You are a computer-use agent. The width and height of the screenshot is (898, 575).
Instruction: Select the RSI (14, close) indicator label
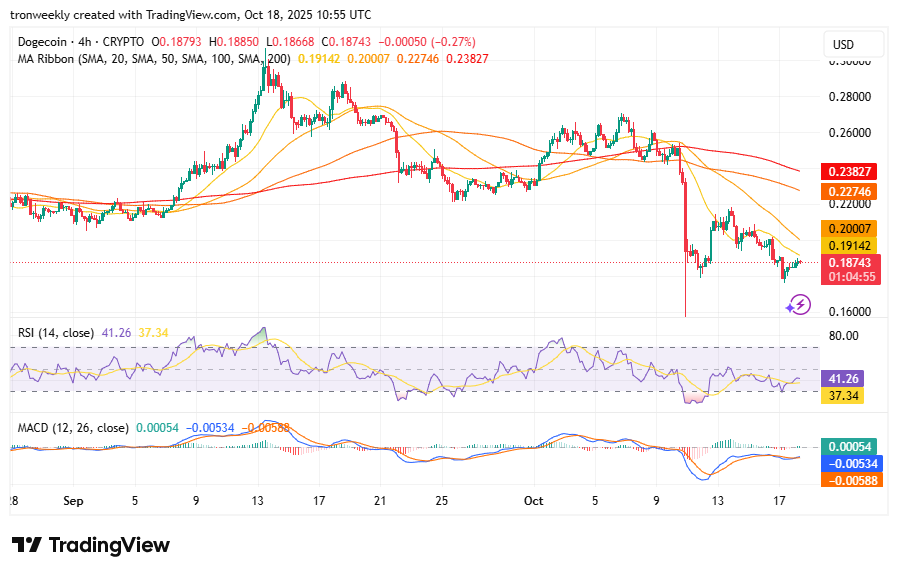click(56, 333)
